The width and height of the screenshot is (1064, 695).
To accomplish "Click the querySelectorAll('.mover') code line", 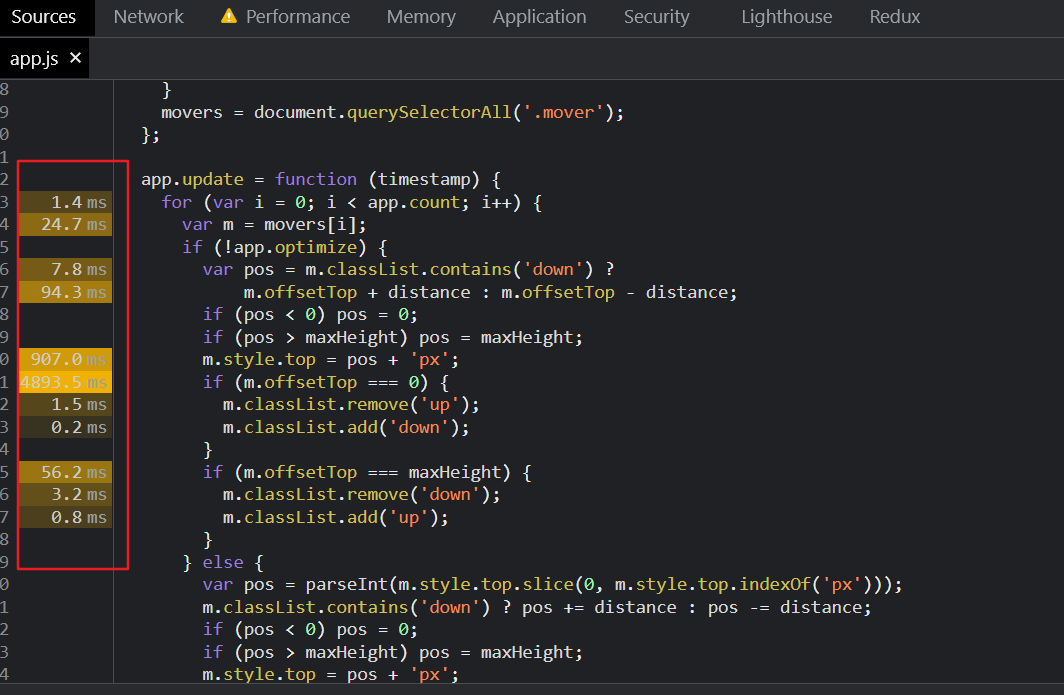I will [x=392, y=112].
